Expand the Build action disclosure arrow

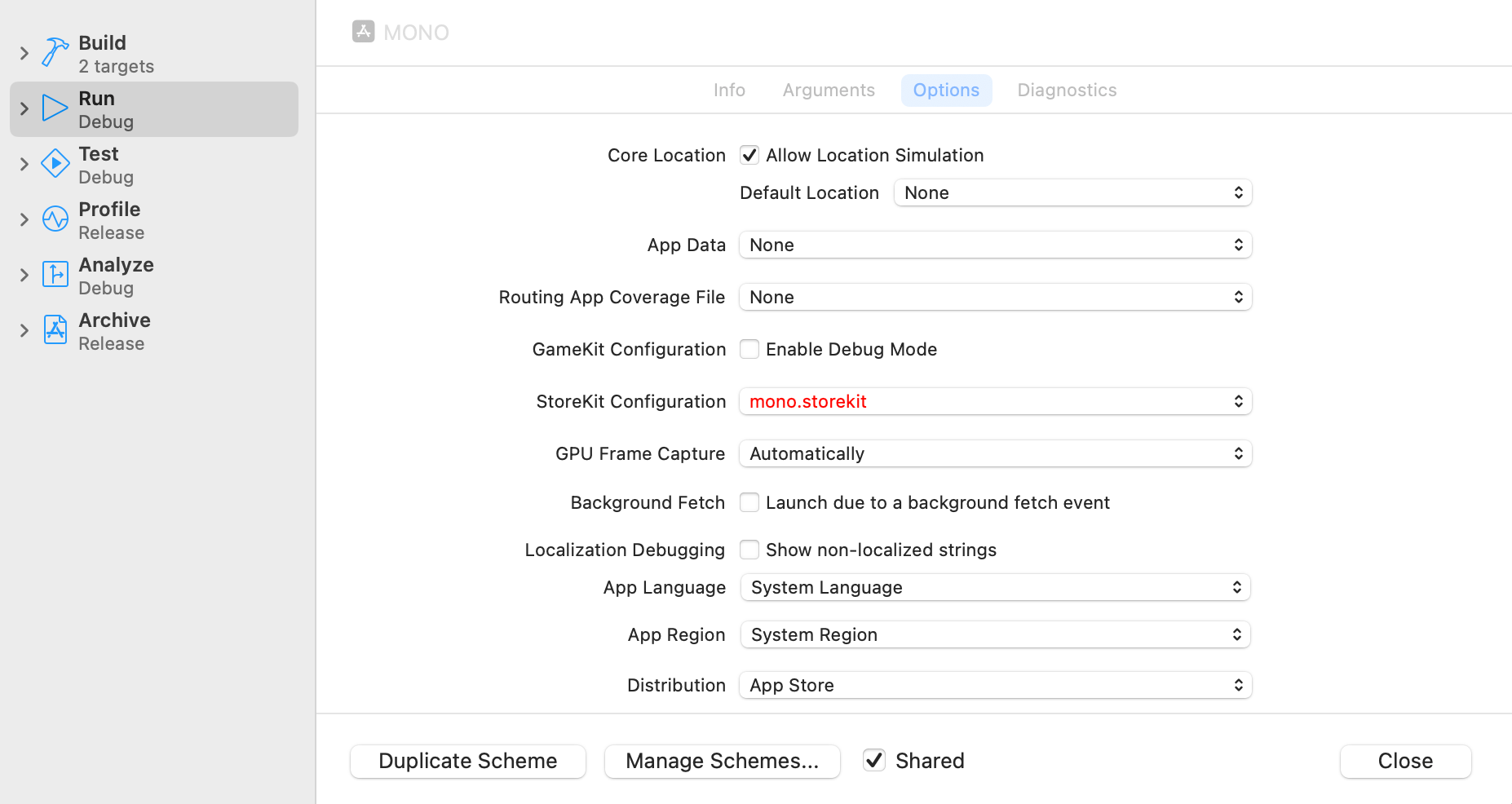click(x=24, y=54)
